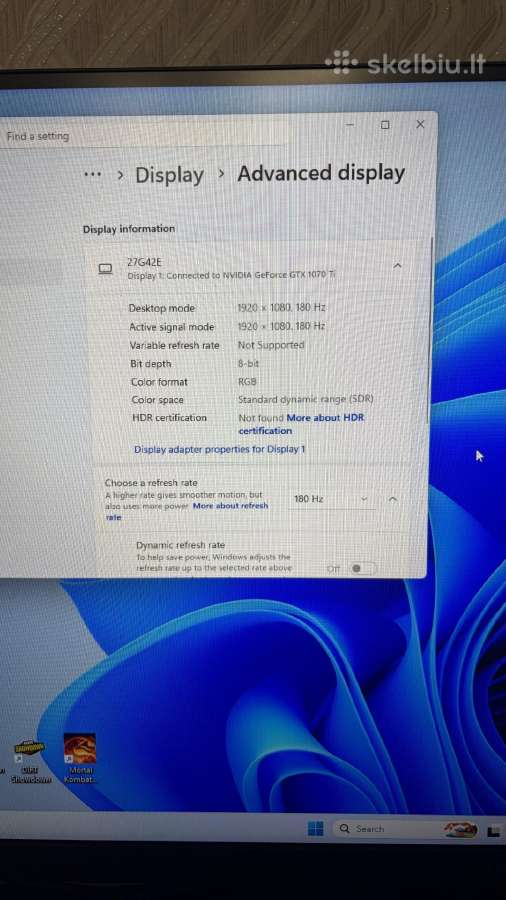Open the 180 Hz refresh rate dropdown
Screen dimensions: 506x900
(331, 499)
